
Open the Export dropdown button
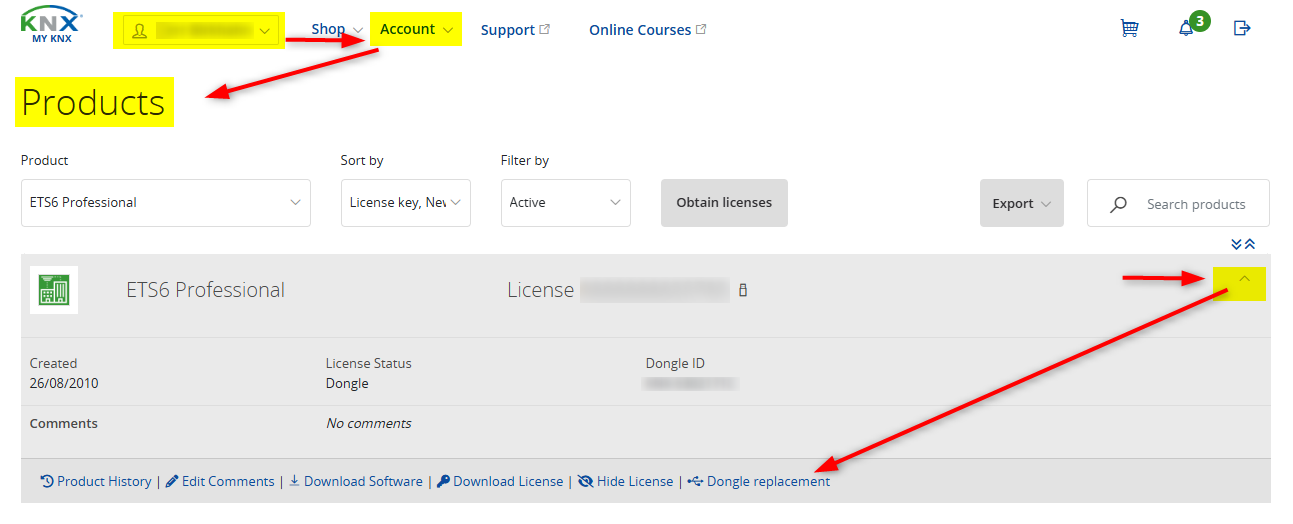[1021, 203]
